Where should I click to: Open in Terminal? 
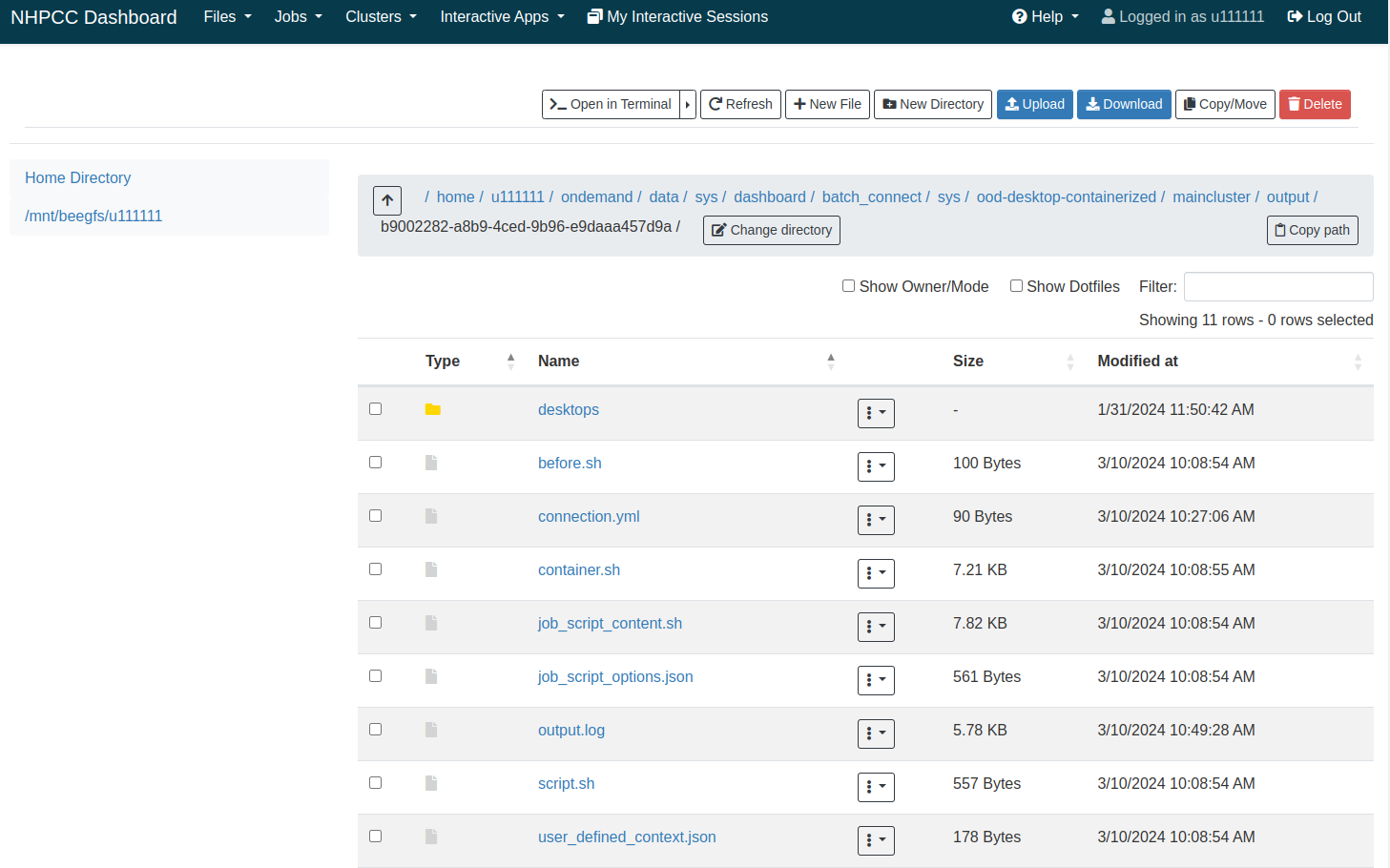pos(611,104)
